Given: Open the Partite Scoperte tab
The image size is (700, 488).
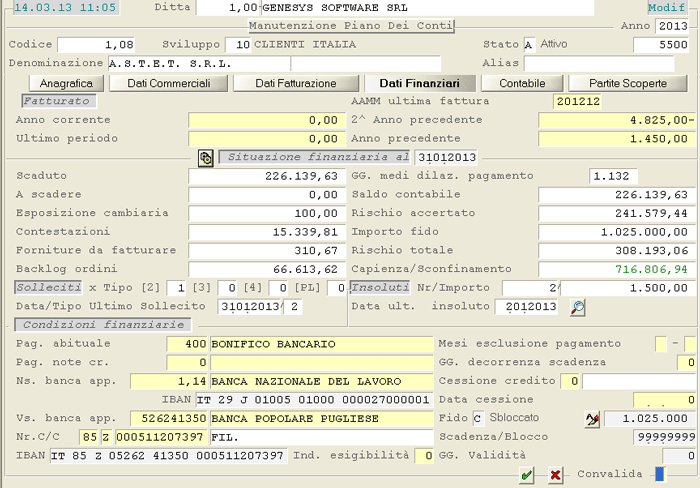Looking at the screenshot, I should coord(625,83).
